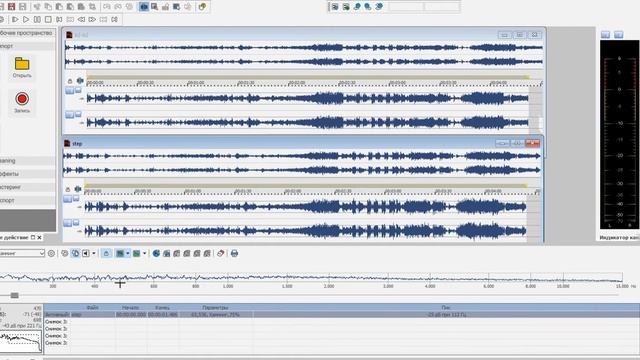
Task: Click the first snapshot icon after the globe
Action: (167, 253)
